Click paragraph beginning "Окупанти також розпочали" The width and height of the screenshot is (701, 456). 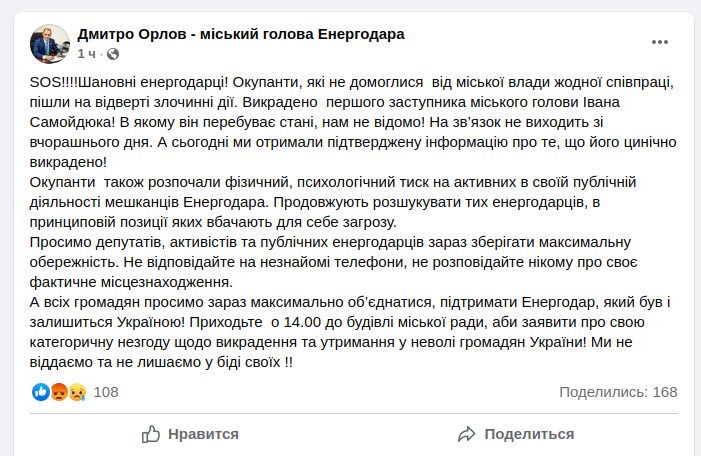[x=333, y=202]
